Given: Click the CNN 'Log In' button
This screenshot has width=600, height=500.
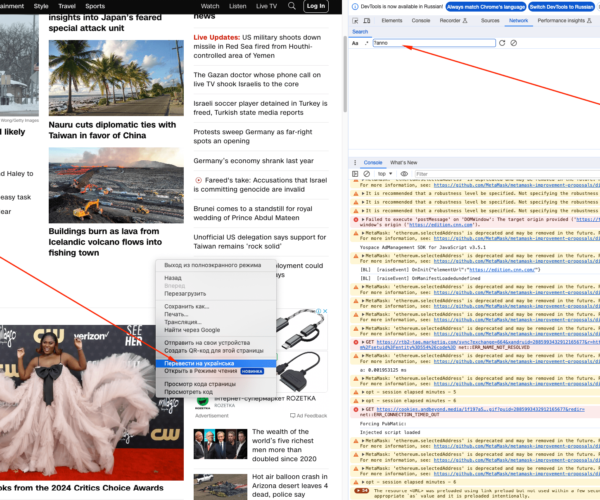Looking at the screenshot, I should tap(315, 6).
